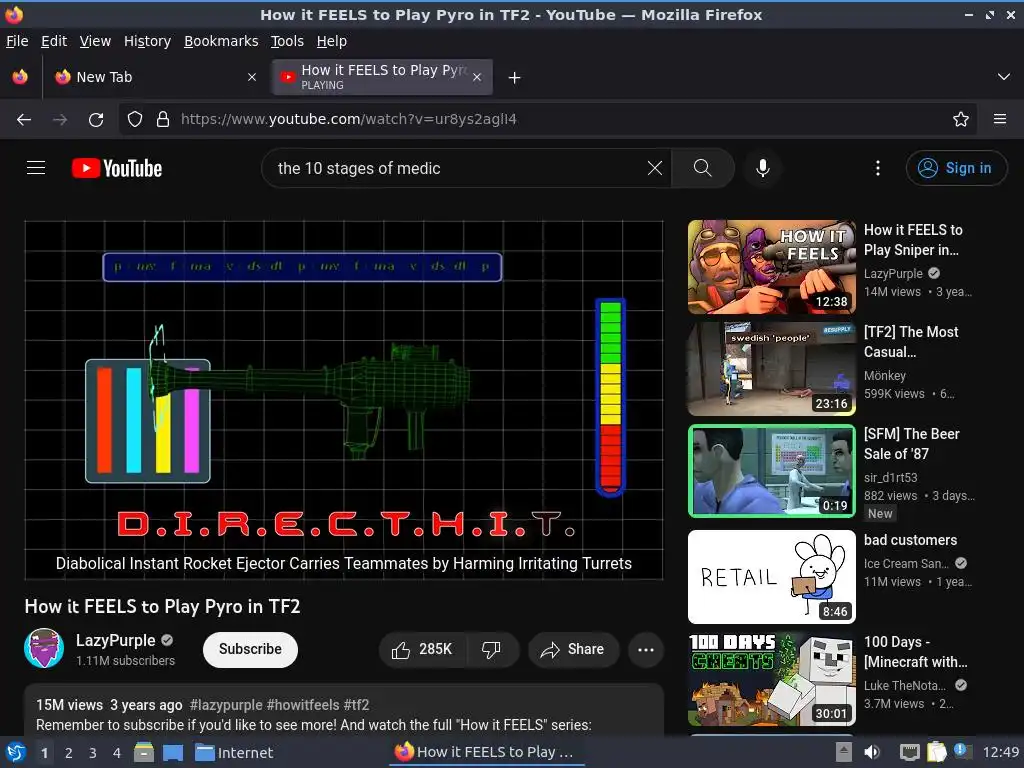The image size is (1024, 768).
Task: Open the YouTube guide hamburger menu
Action: point(36,168)
